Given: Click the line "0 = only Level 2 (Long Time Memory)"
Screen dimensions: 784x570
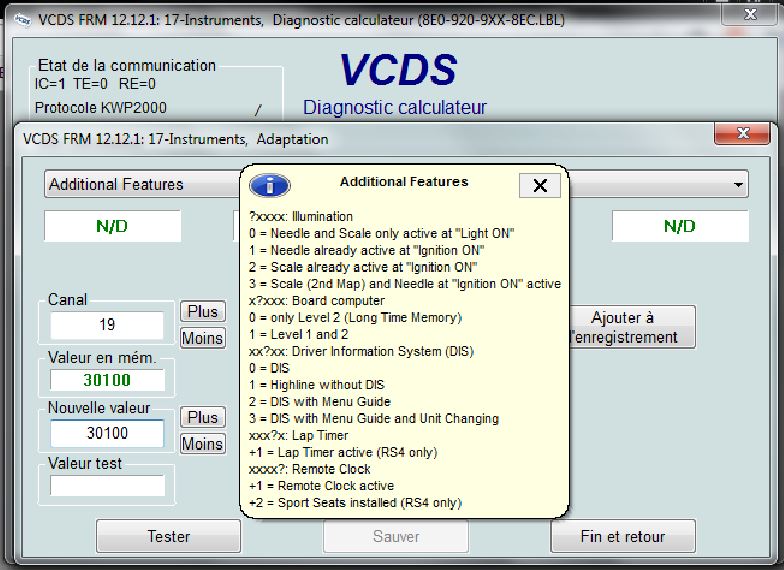Looking at the screenshot, I should (x=356, y=318).
